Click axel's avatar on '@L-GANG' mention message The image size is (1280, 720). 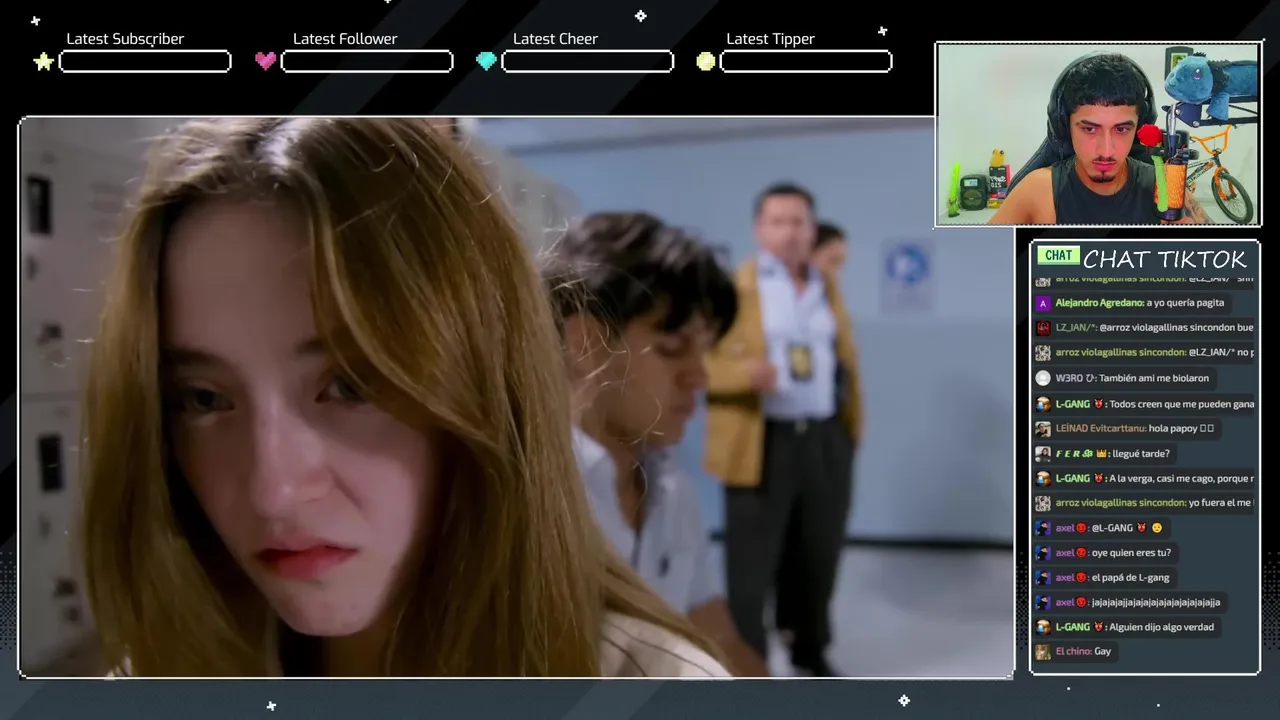coord(1043,528)
